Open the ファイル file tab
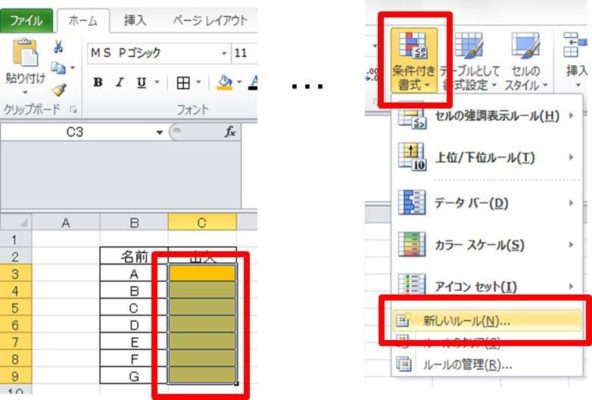 pos(26,20)
